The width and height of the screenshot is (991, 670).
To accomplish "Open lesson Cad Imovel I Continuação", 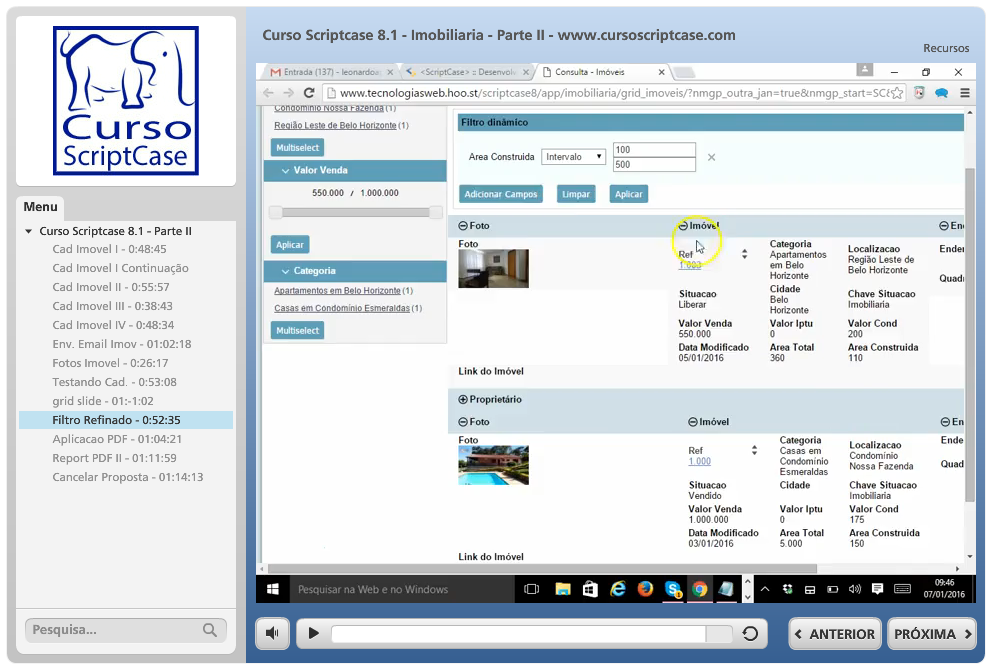I will (121, 268).
